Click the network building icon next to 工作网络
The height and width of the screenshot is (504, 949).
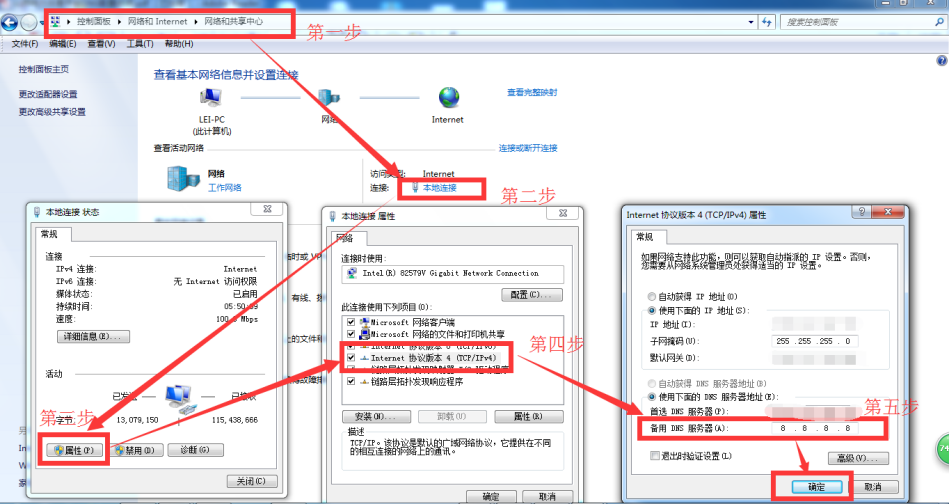tap(184, 179)
